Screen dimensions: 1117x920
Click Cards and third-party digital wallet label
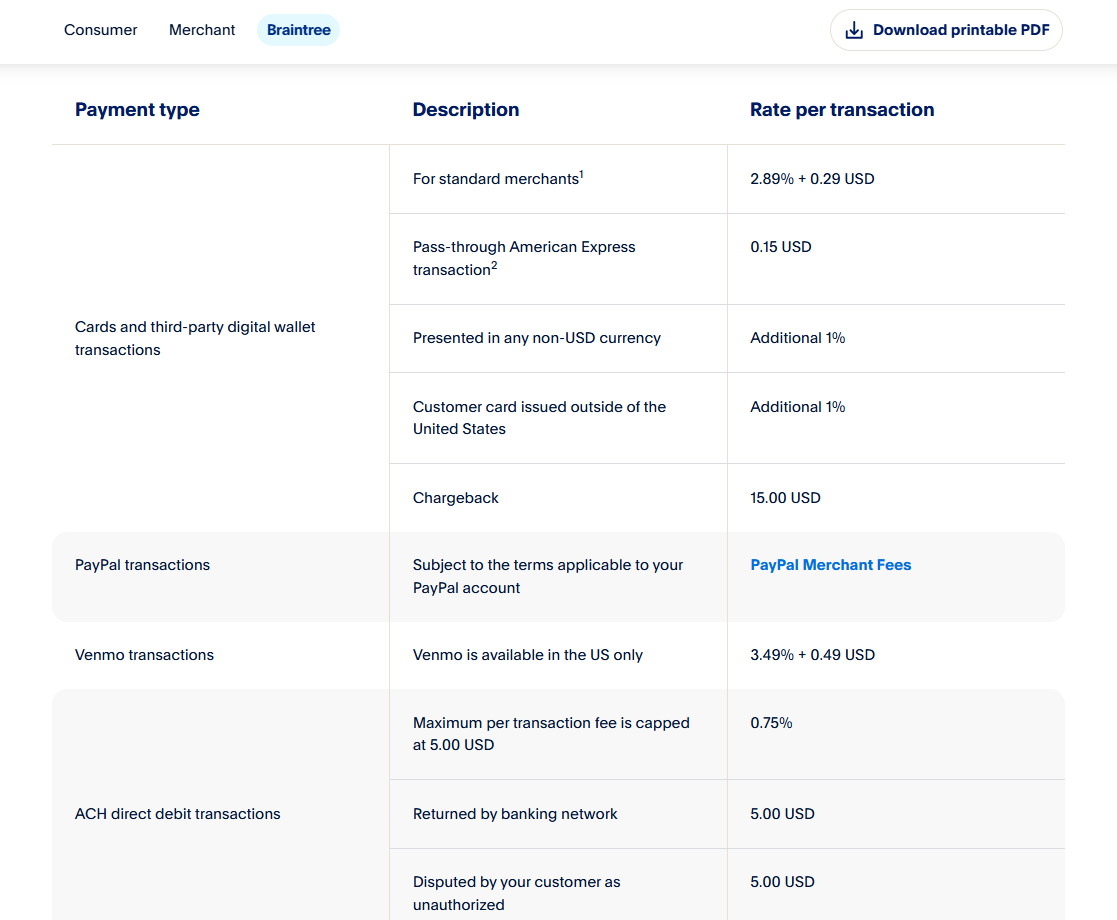point(195,338)
